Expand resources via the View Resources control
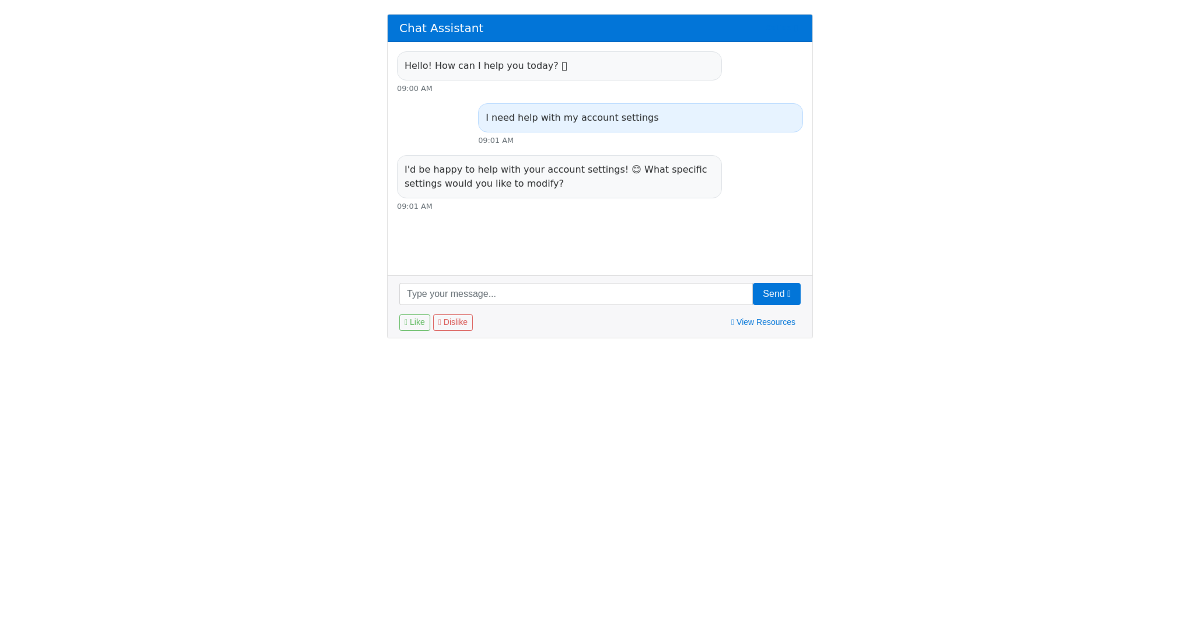The height and width of the screenshot is (630, 1200). [765, 322]
